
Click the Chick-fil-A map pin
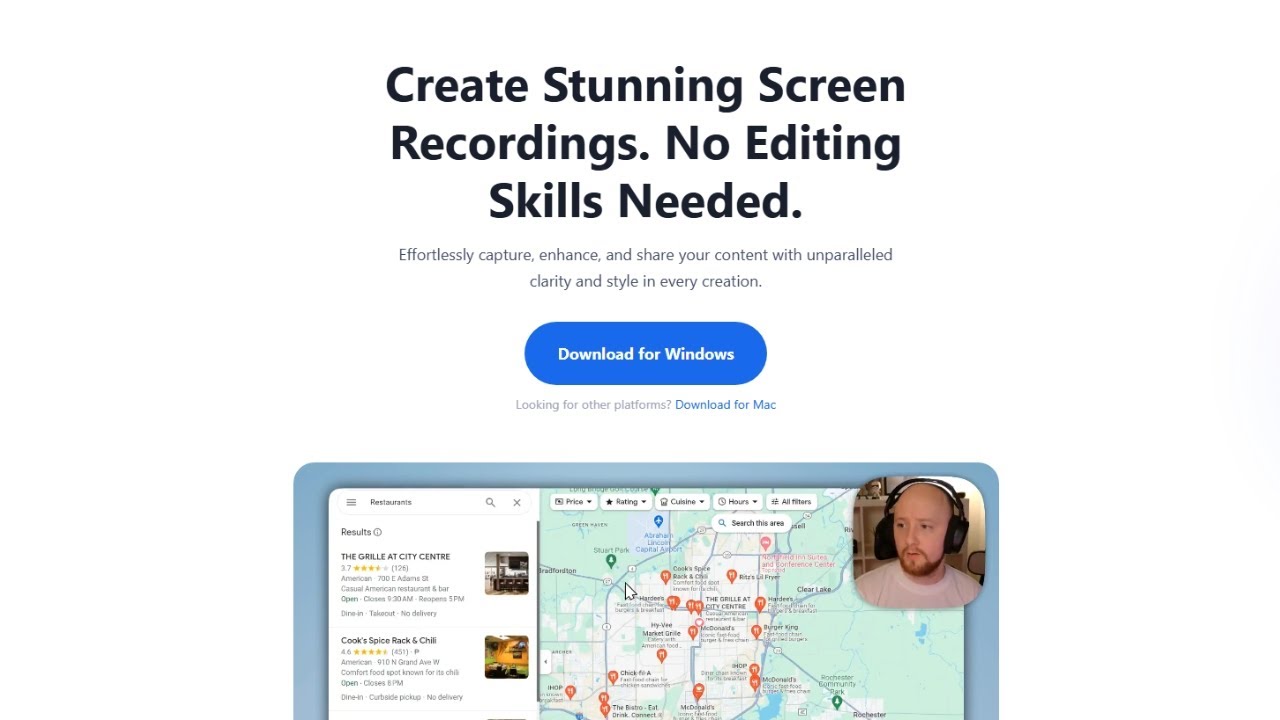click(x=613, y=677)
